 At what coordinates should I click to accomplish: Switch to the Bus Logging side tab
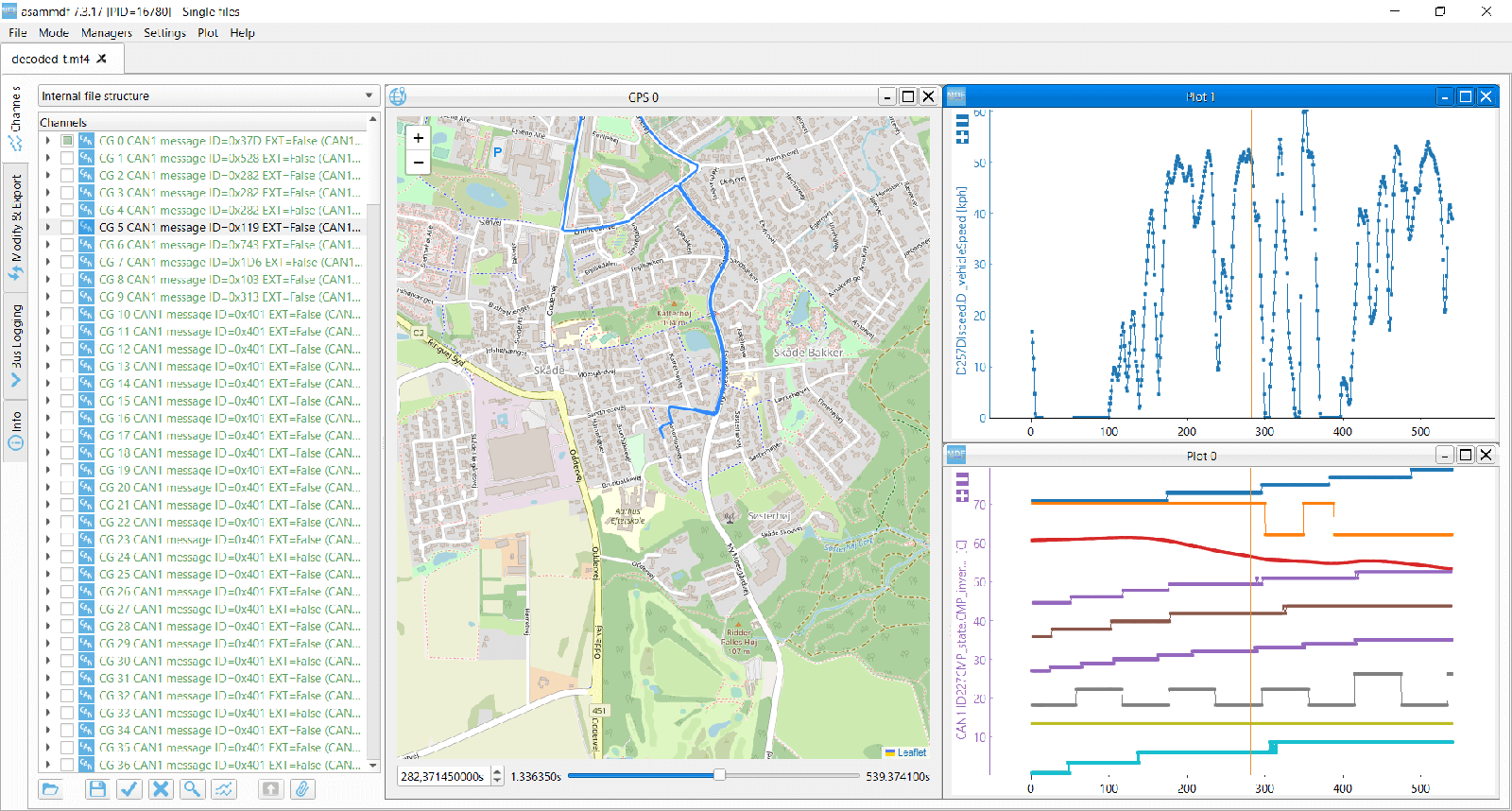tap(15, 345)
